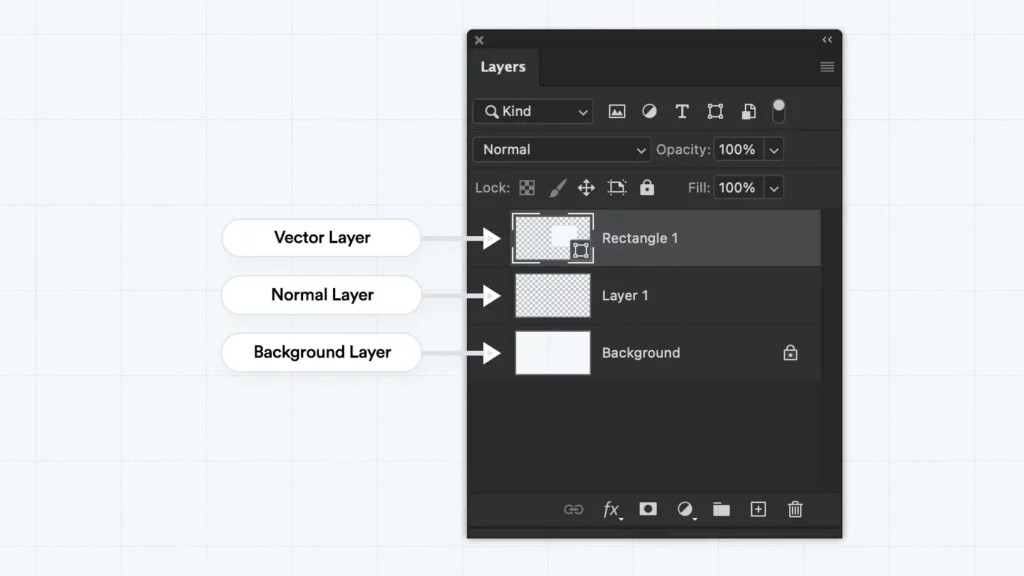Select the Rectangle 1 layer name

(x=639, y=238)
